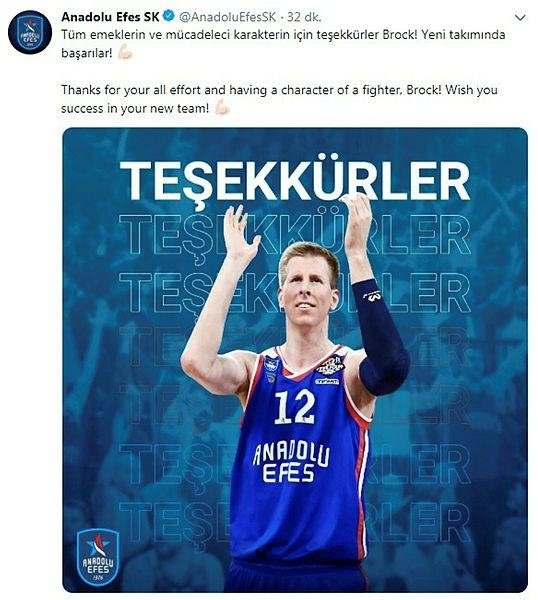Open the Anadolu Efes SK profile avatar
The width and height of the screenshot is (538, 600).
(x=29, y=33)
